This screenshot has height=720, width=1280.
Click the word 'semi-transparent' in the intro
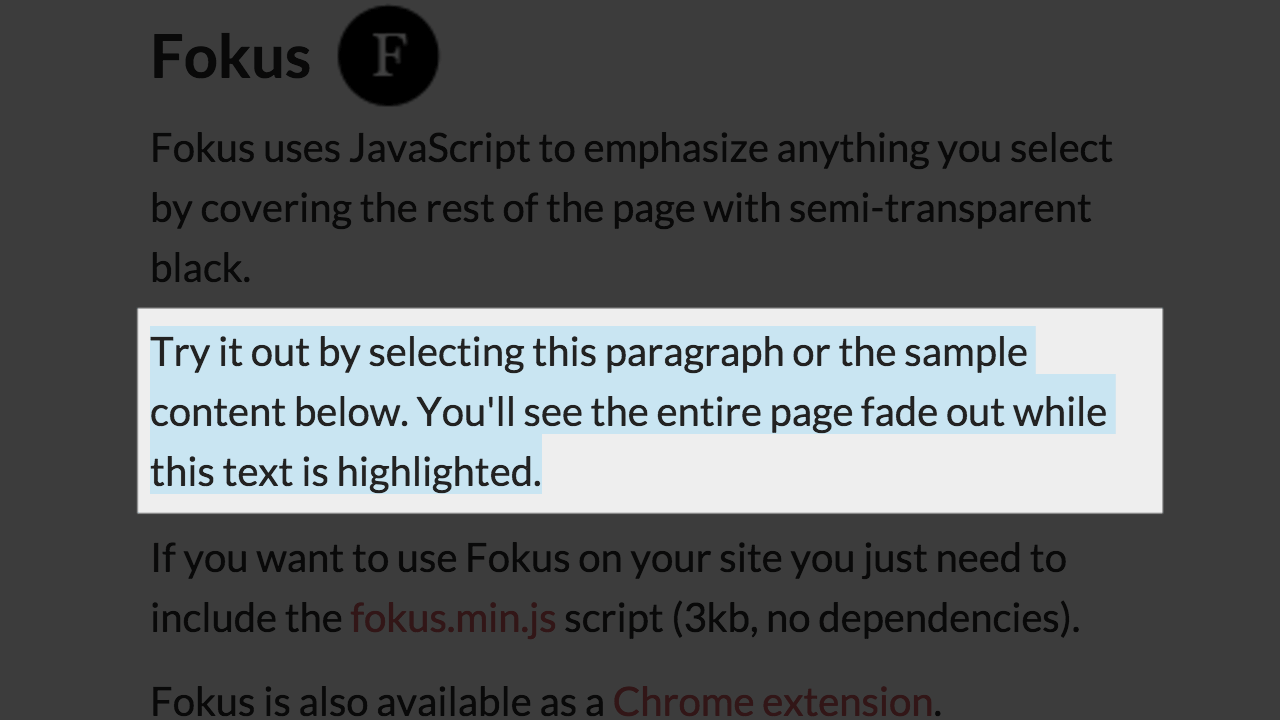(940, 208)
